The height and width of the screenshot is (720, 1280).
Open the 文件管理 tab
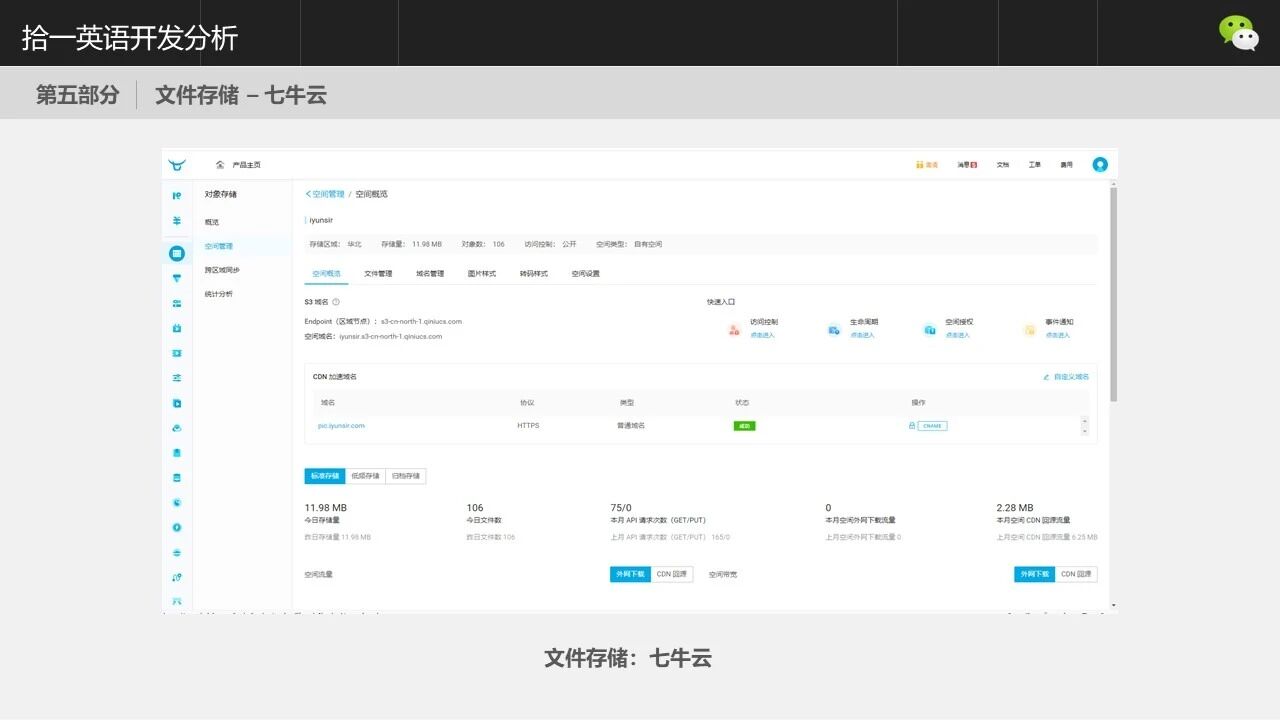coord(378,273)
